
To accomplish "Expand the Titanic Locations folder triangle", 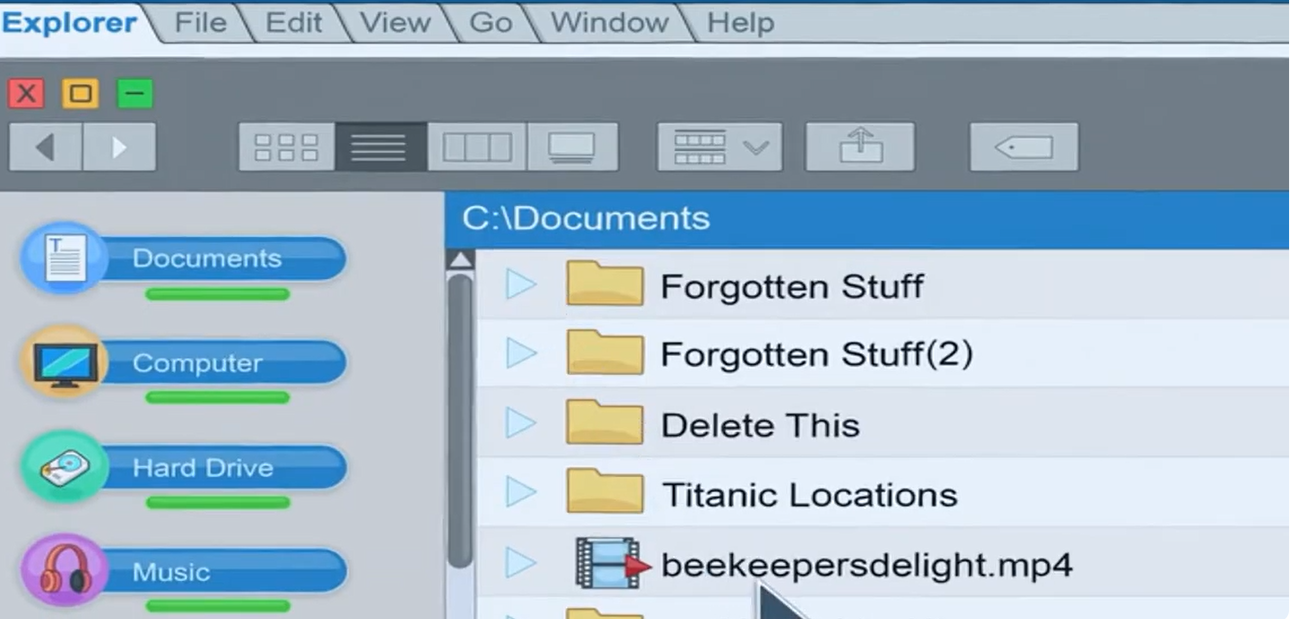I will click(520, 492).
